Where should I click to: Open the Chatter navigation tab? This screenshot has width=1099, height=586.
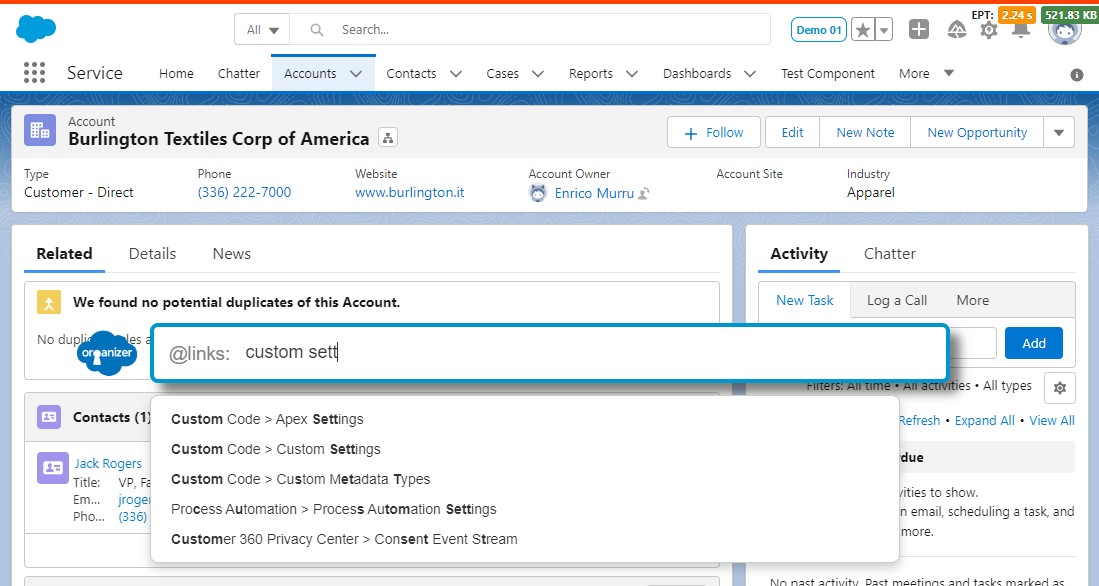[x=238, y=74]
